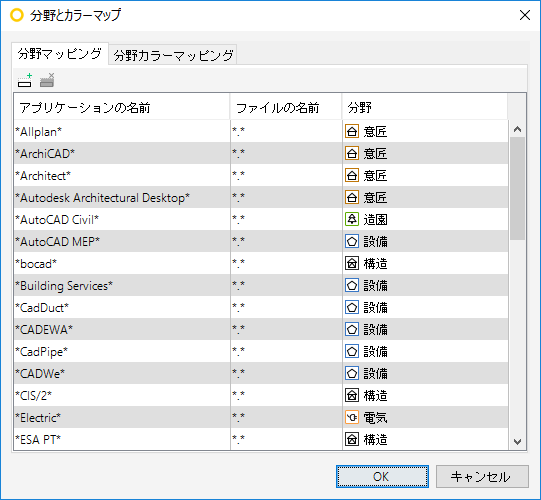Click the *.* file name cell for *CadPipe*

coord(286,352)
